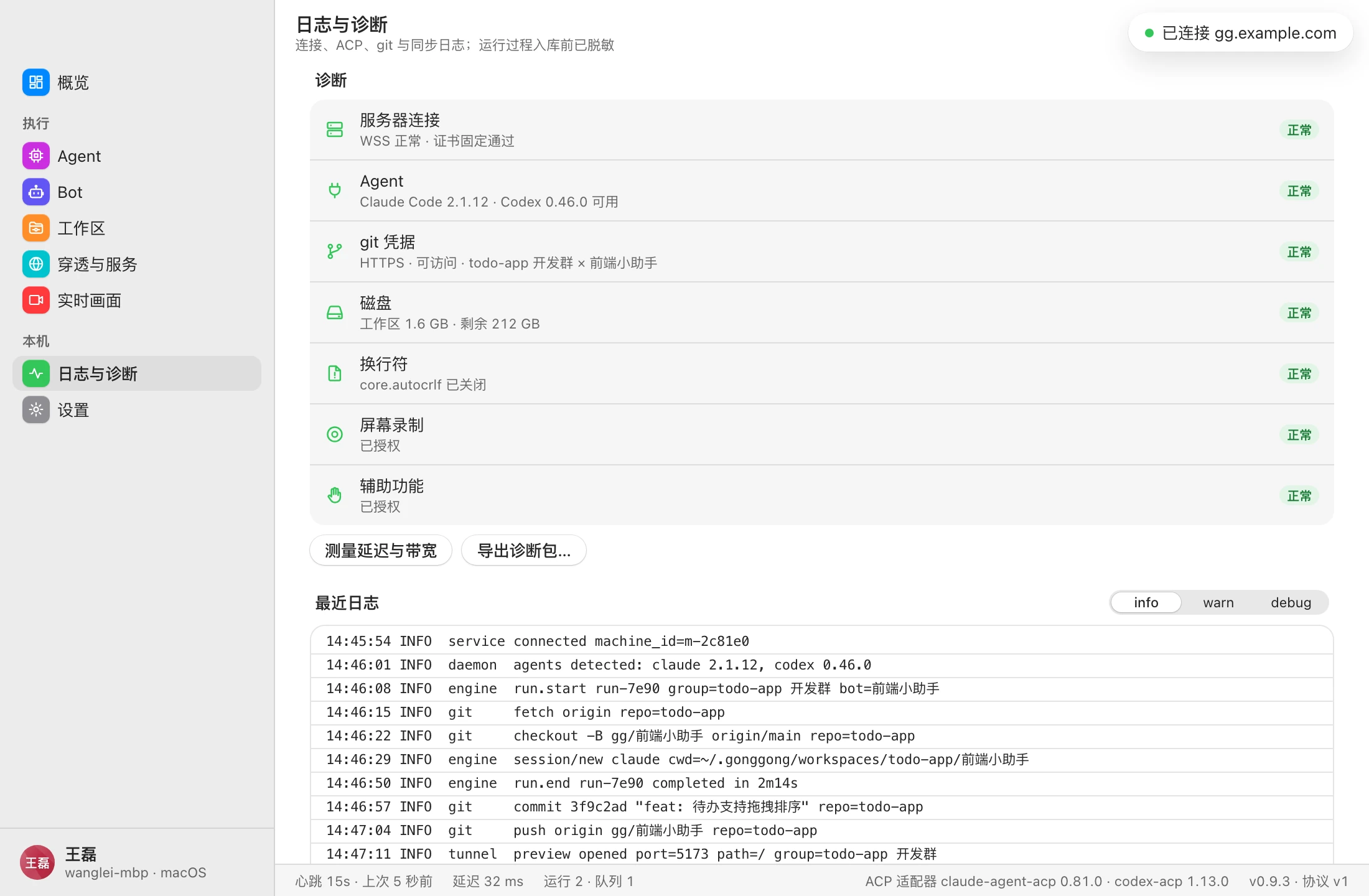Viewport: 1369px width, 896px height.
Task: Switch log filter to warn
Action: pos(1218,602)
